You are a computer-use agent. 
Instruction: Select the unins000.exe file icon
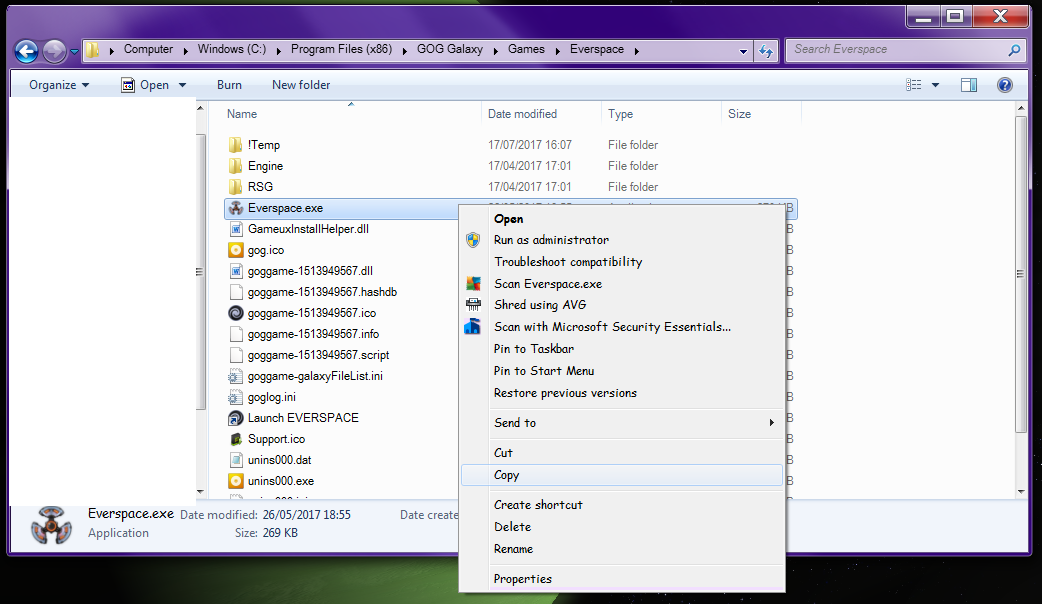coord(235,481)
